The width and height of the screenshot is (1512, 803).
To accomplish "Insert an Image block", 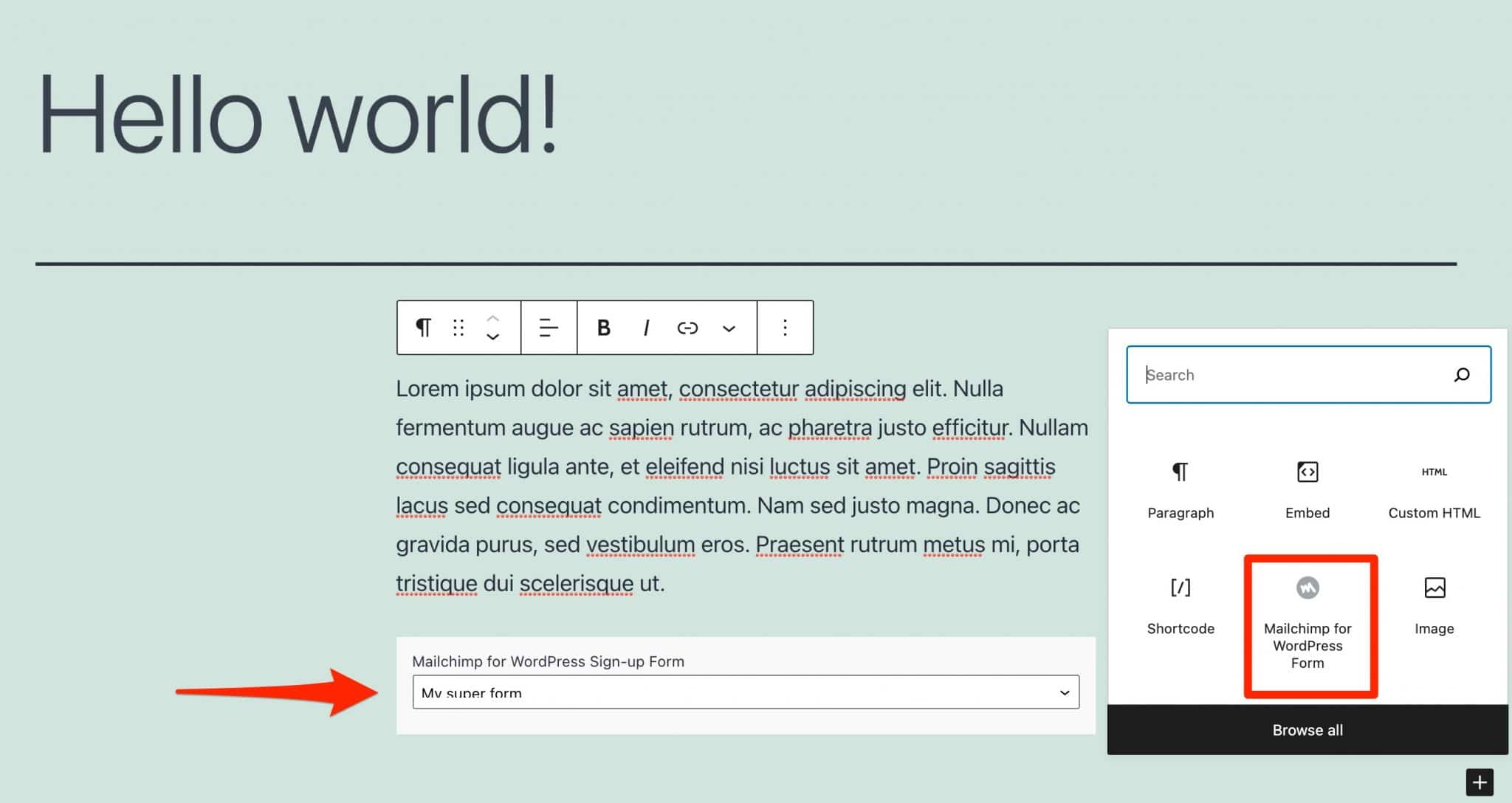I will (x=1434, y=607).
